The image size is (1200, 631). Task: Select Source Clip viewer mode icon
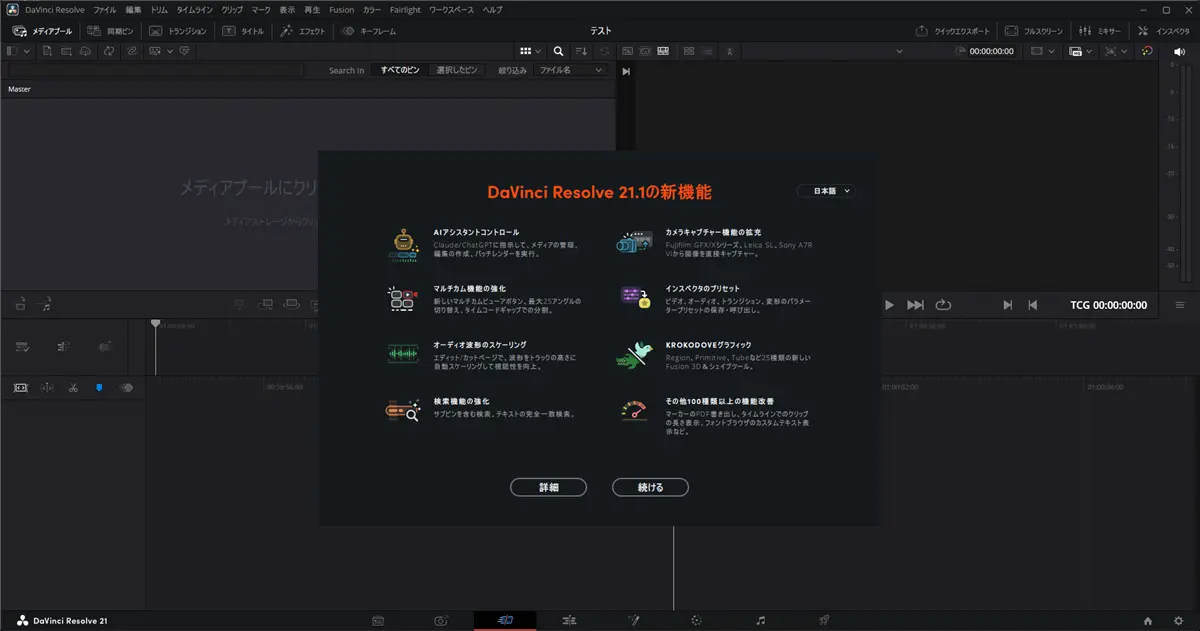click(x=627, y=51)
